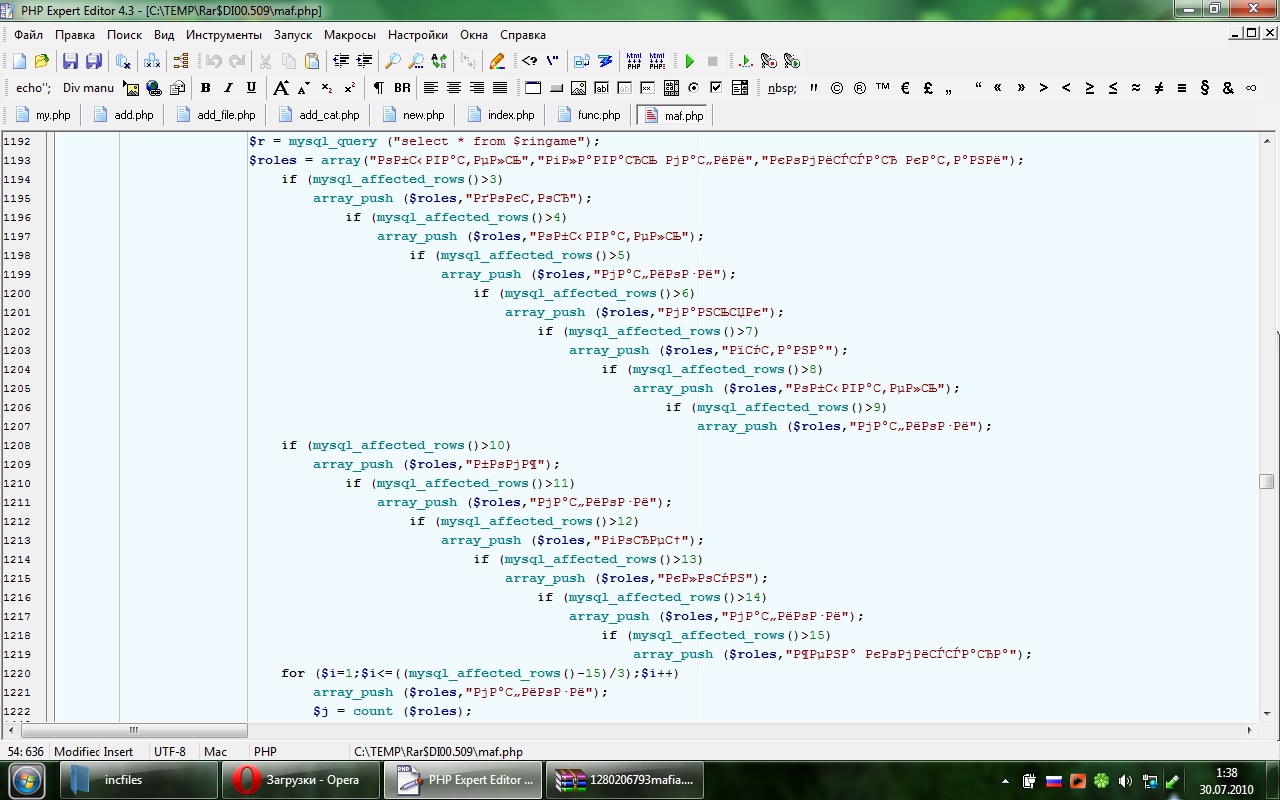Insert the copyright © symbol
Viewport: 1280px width, 800px height.
(x=837, y=88)
